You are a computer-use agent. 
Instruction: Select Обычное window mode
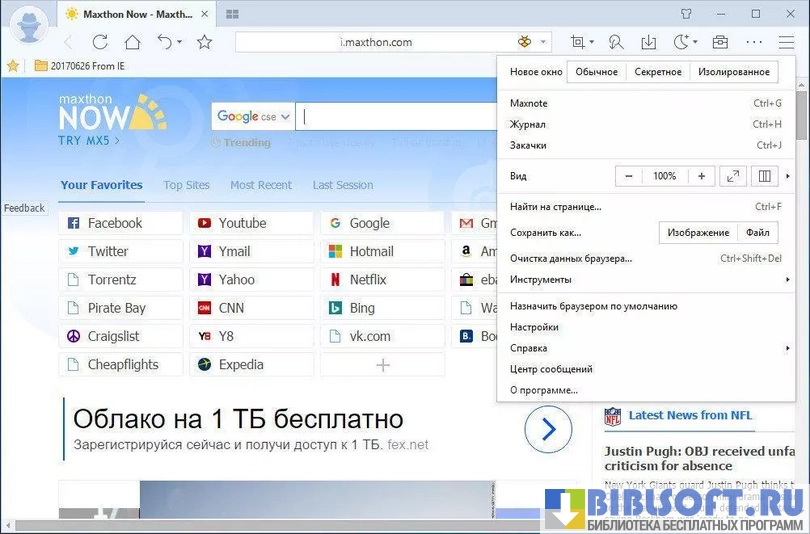597,72
